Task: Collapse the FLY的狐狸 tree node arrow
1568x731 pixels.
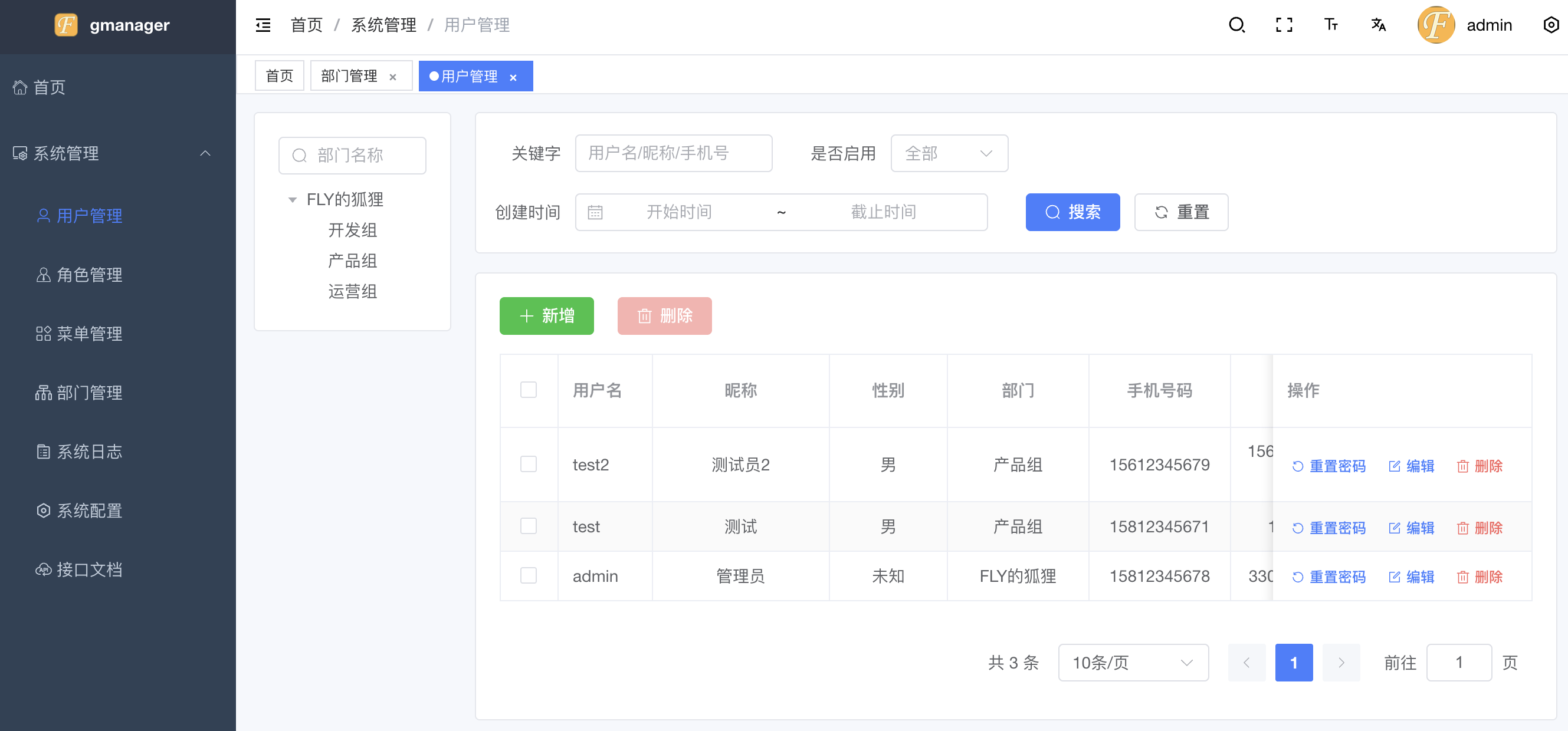Action: point(292,199)
